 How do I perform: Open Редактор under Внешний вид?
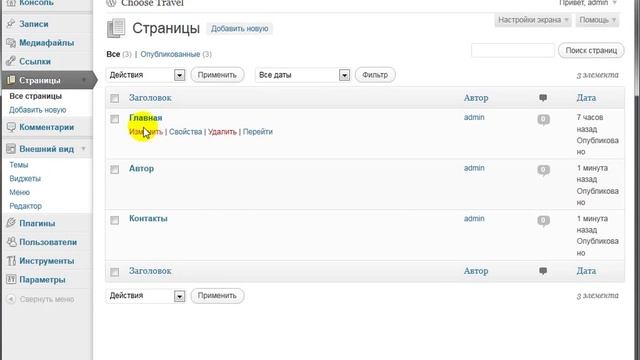(25, 206)
